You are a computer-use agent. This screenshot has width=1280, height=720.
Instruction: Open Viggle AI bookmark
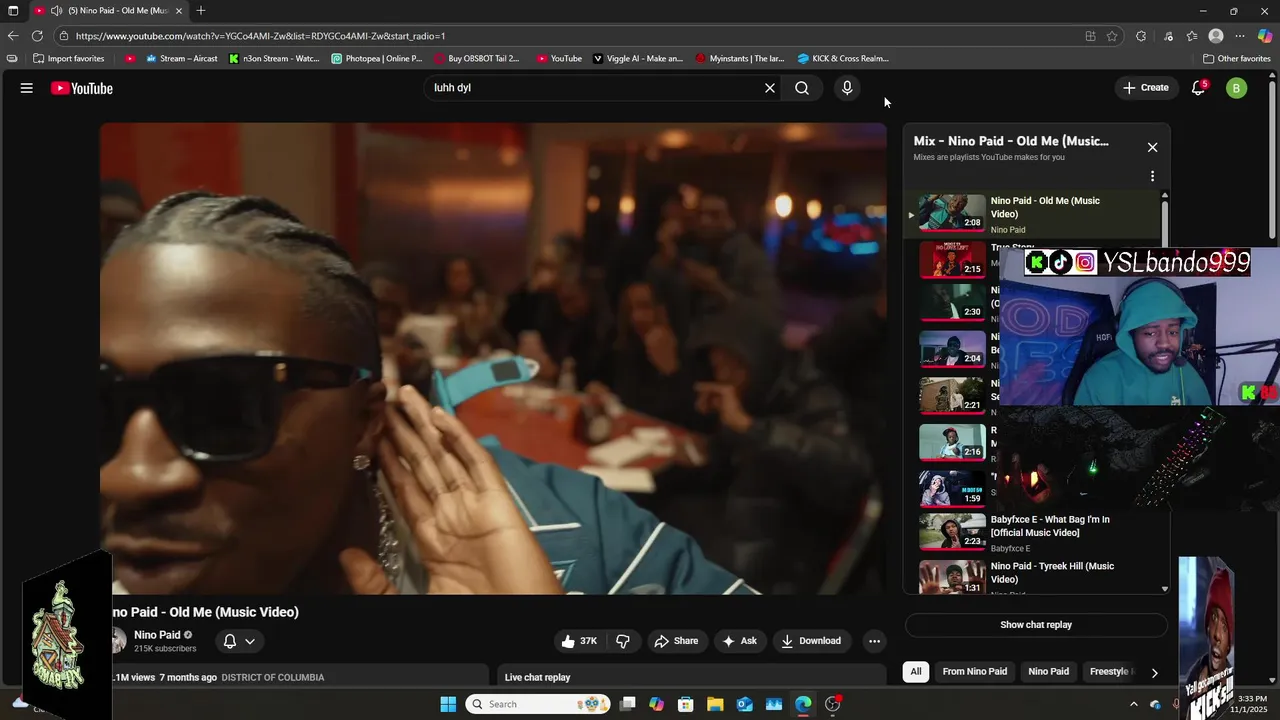point(638,59)
